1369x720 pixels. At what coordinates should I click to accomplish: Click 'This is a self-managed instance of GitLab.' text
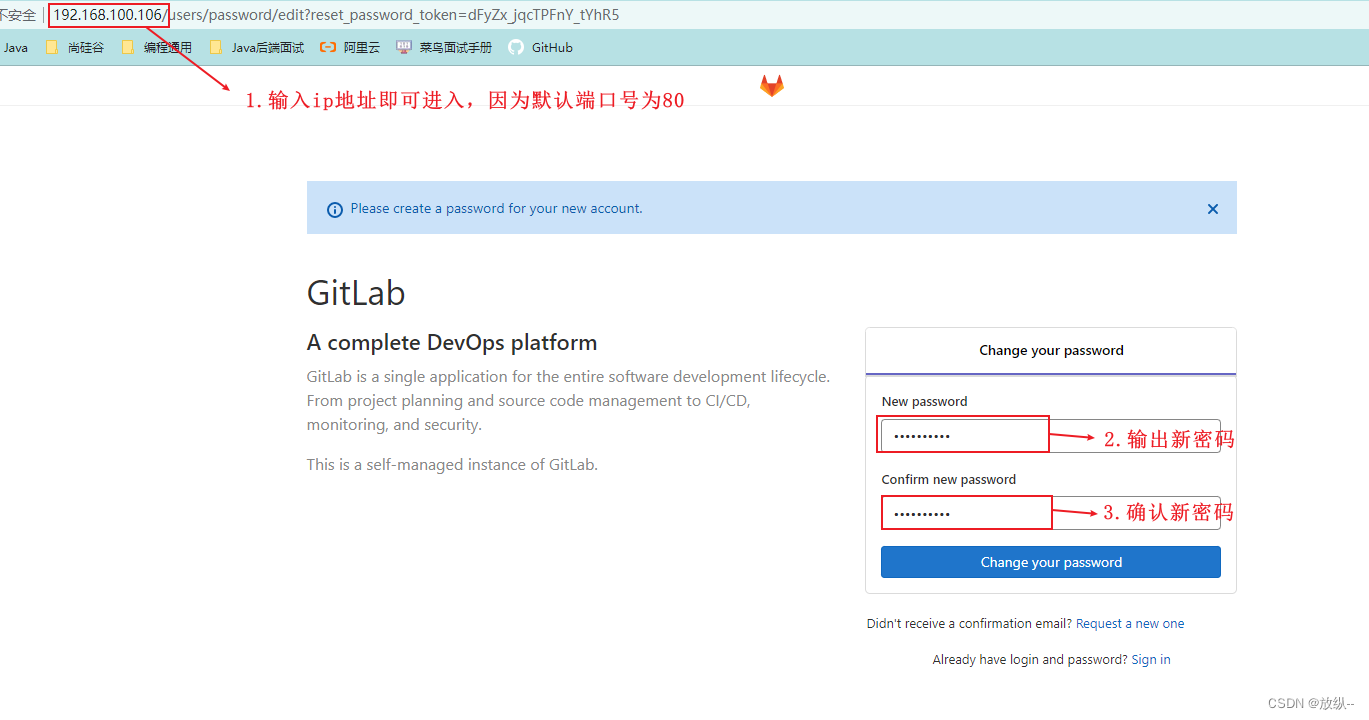click(x=452, y=464)
